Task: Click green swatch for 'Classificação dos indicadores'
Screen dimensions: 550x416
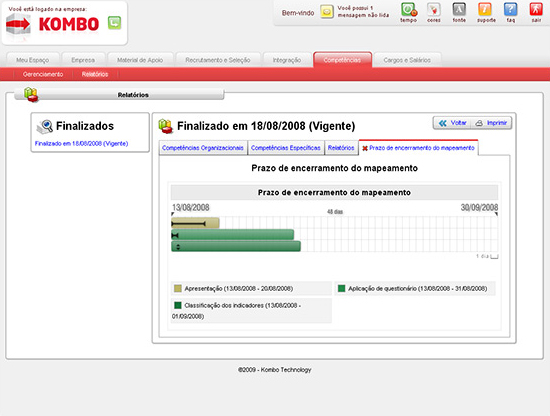Action: tap(178, 305)
